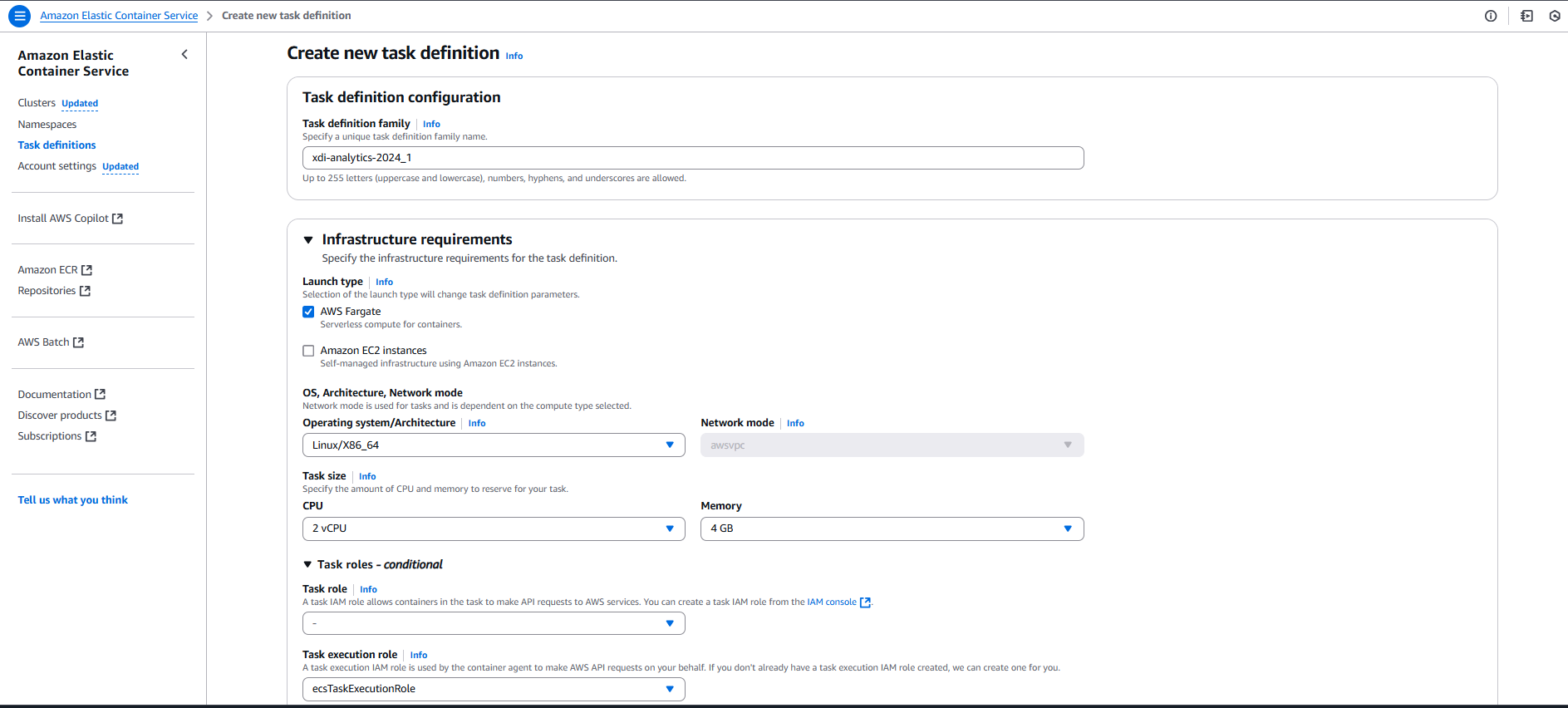Click the Updated badge next to Clusters

80,104
